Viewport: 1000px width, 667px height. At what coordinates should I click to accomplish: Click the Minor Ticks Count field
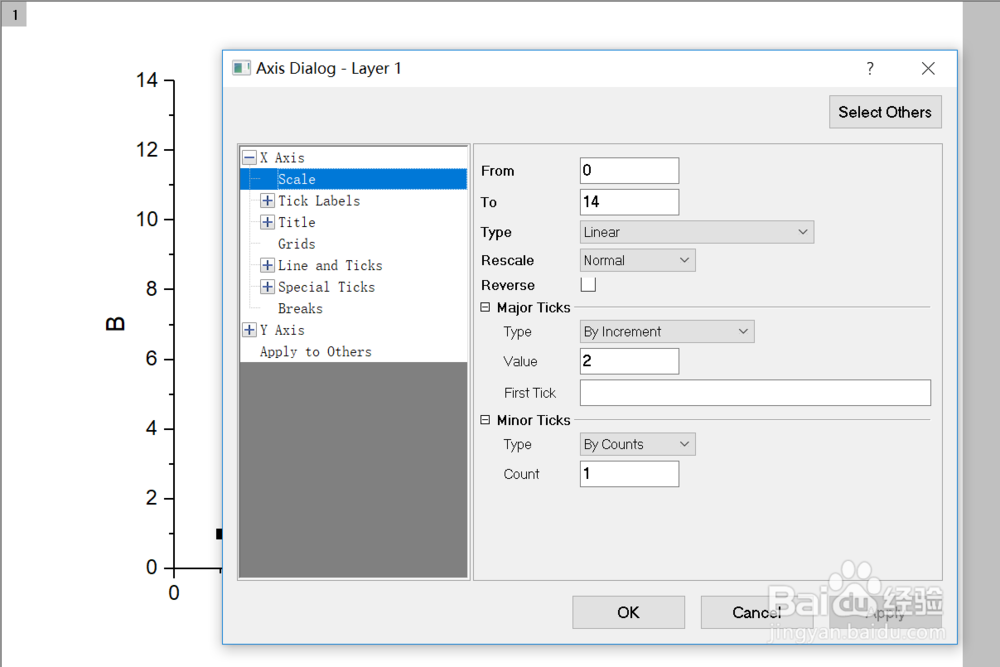pos(629,474)
